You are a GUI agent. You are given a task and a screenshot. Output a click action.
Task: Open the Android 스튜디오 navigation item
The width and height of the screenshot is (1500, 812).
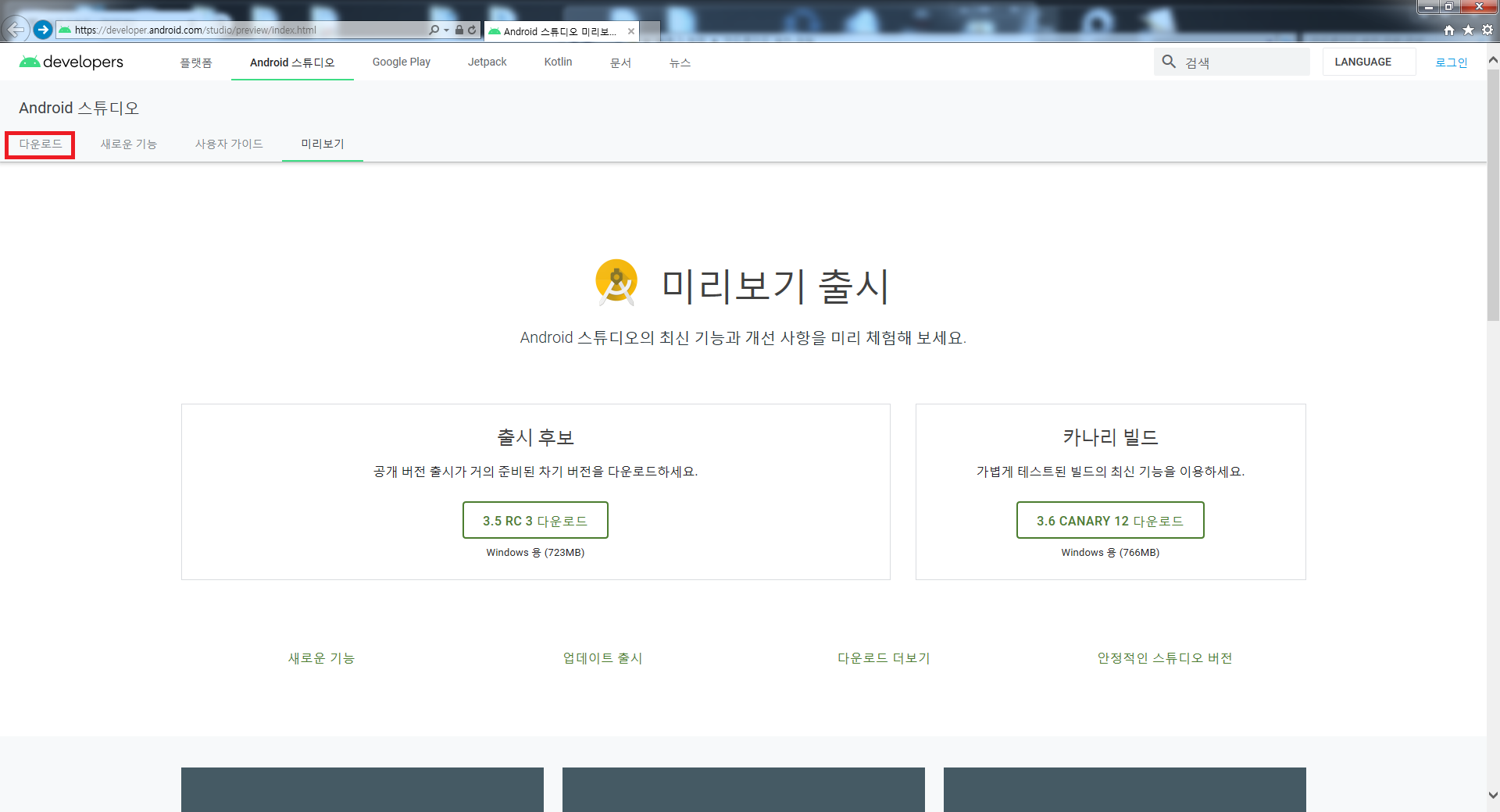click(x=292, y=62)
